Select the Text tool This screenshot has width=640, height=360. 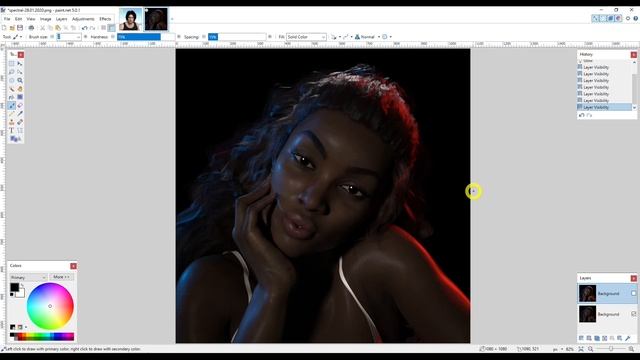coord(12,131)
